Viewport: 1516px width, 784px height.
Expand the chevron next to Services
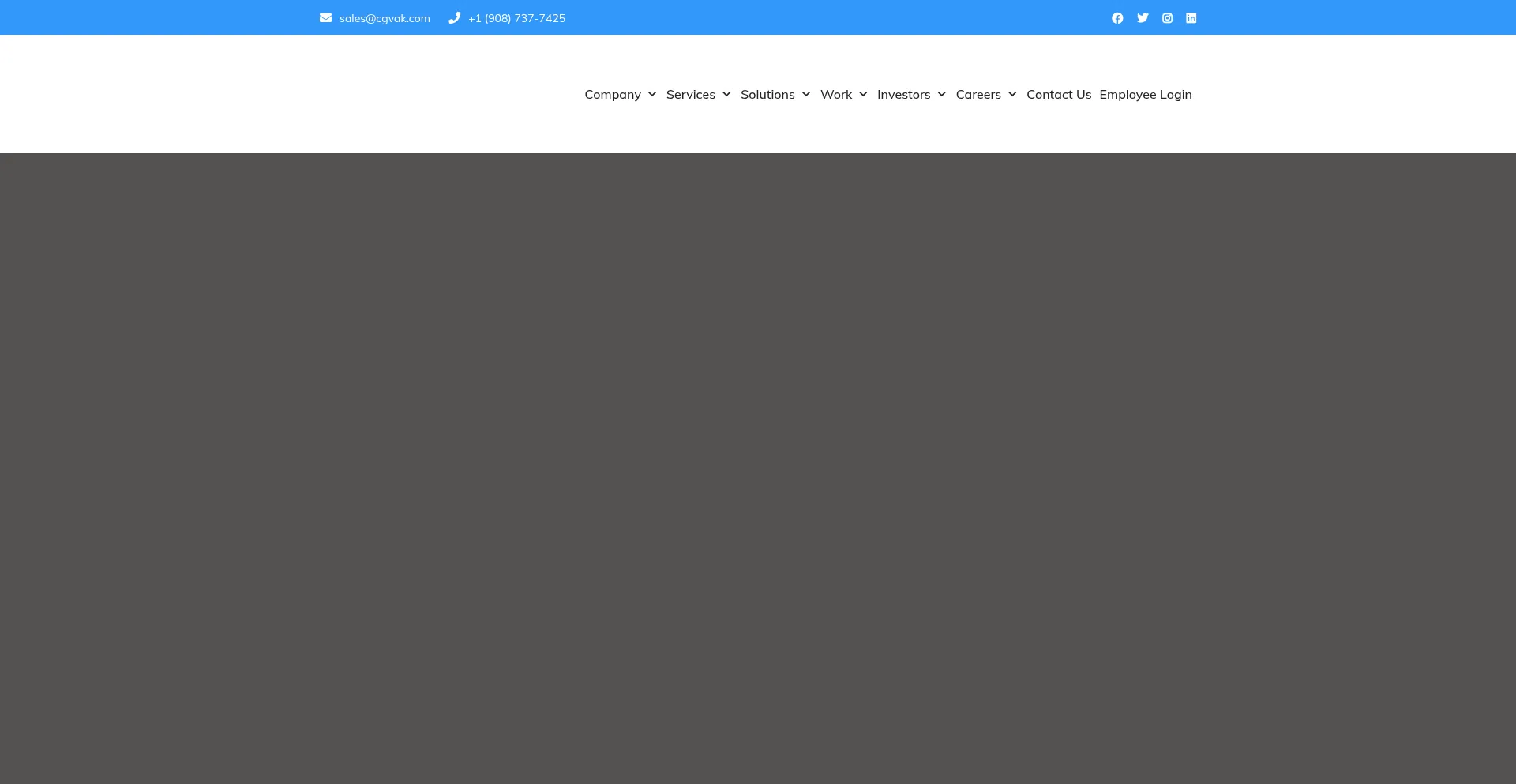tap(726, 94)
